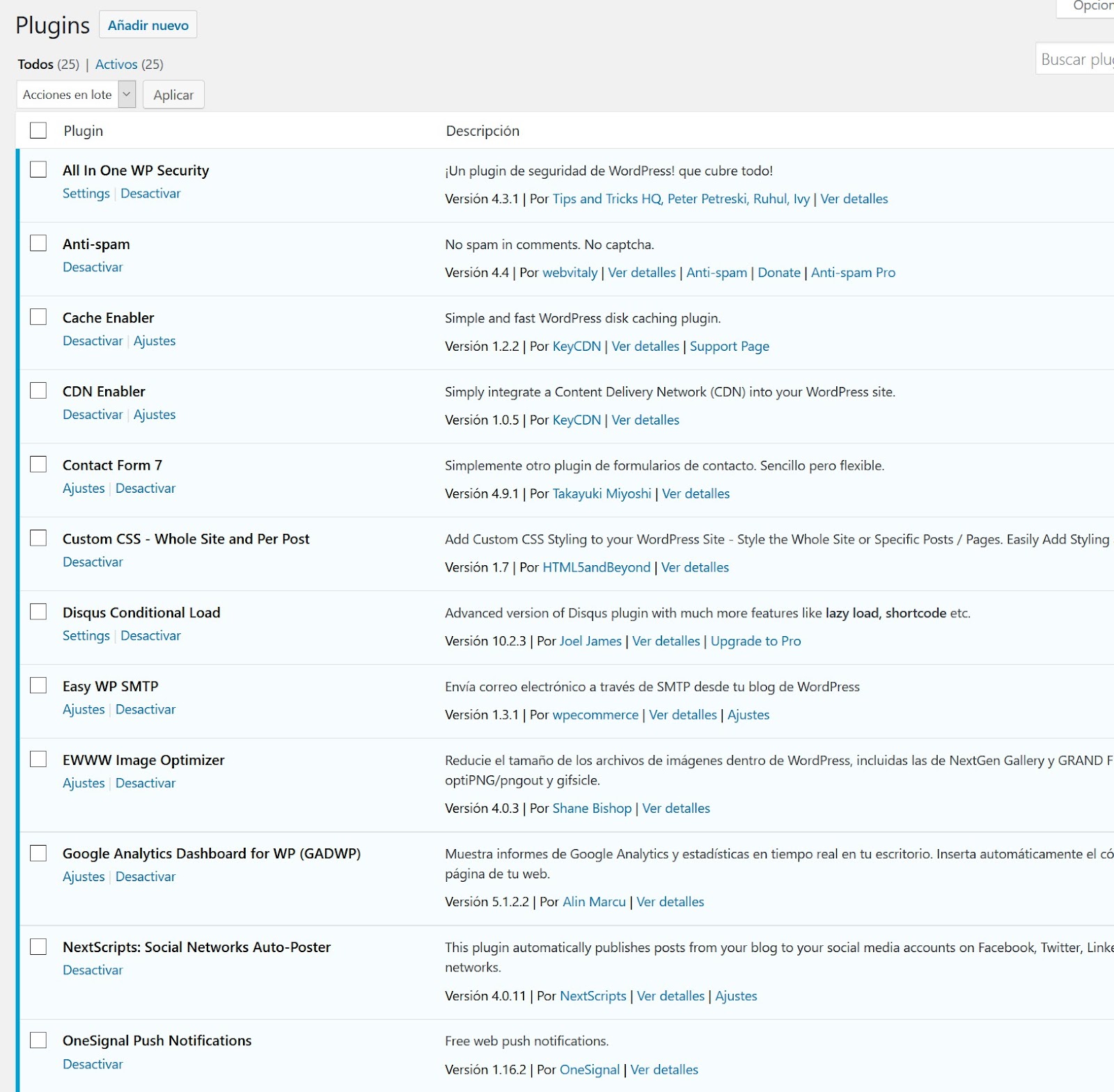Check the NextScripts Auto-Poster checkbox
The height and width of the screenshot is (1092, 1114).
tap(38, 947)
